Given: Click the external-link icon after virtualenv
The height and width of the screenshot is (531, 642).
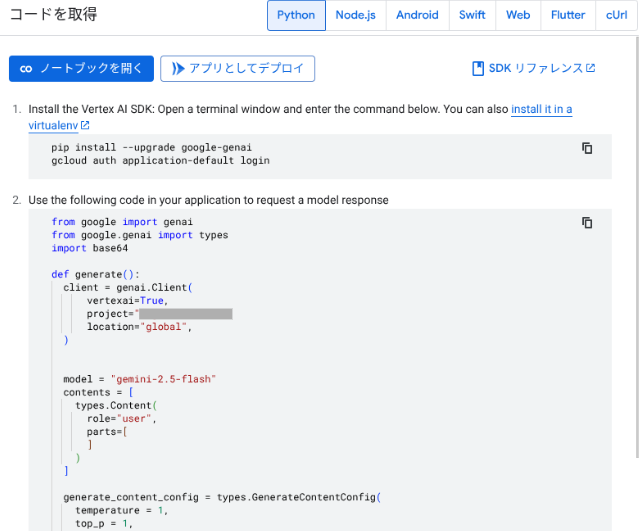Looking at the screenshot, I should click(85, 125).
